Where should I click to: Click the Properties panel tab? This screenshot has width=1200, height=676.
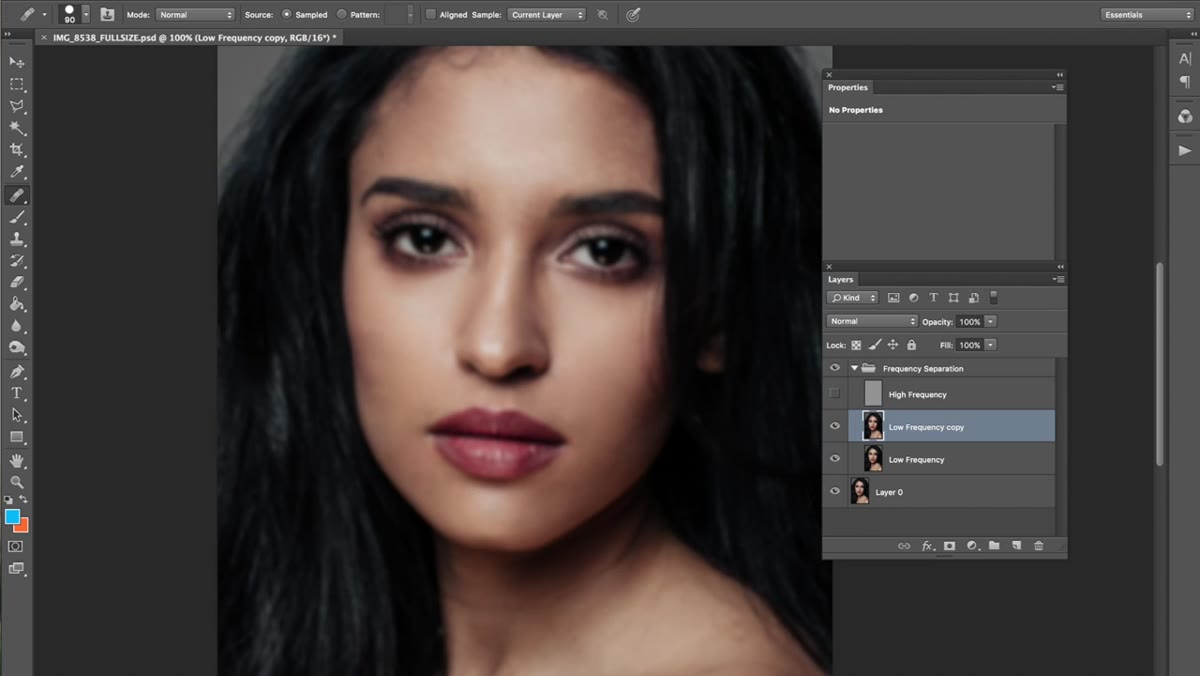848,88
